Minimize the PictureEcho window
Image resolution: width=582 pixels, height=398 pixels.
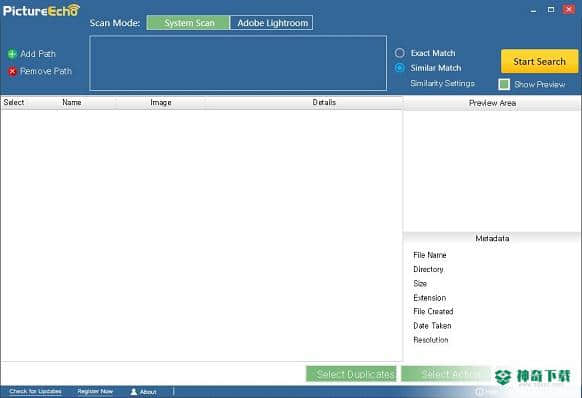533,10
